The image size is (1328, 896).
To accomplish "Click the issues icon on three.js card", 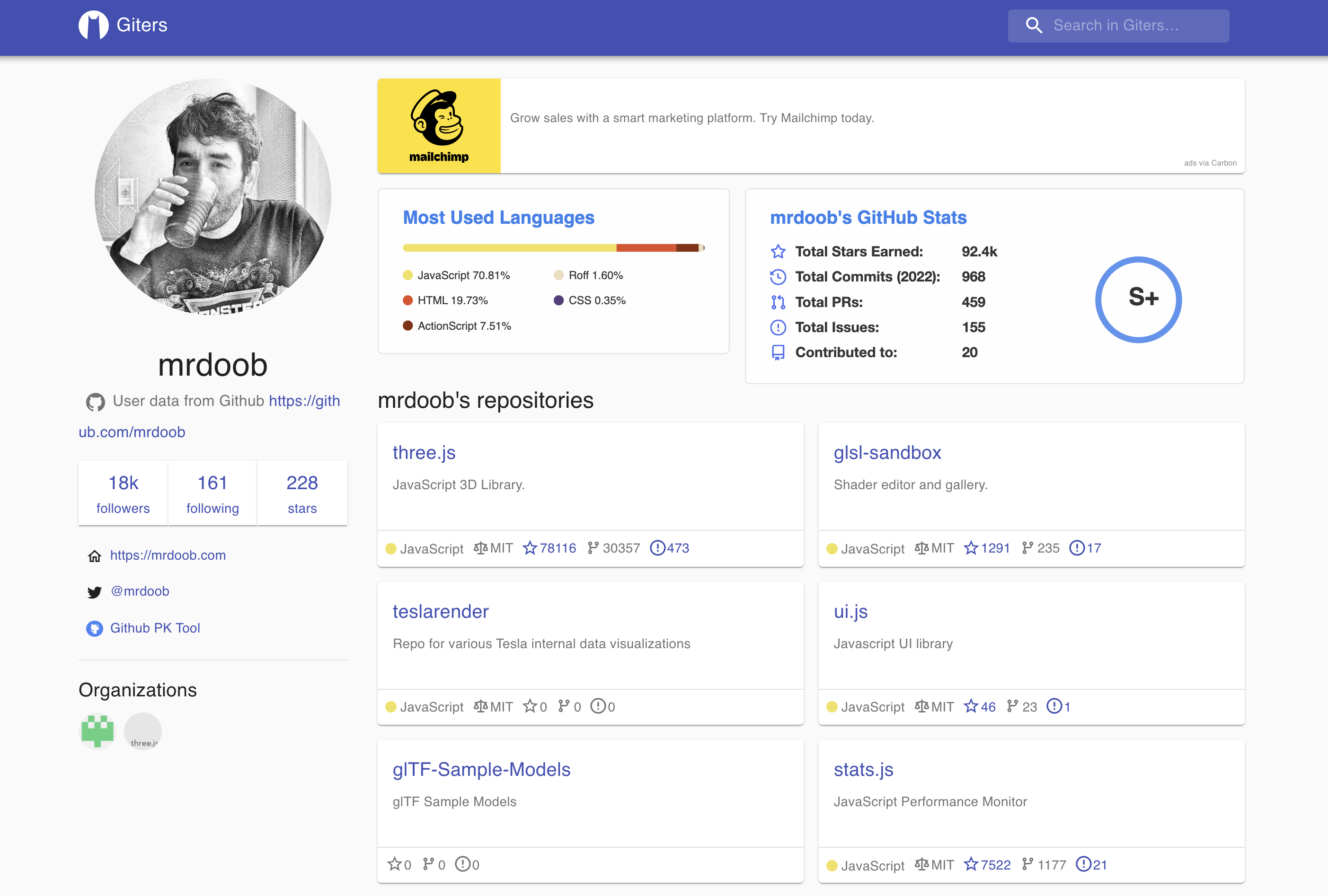I will (x=658, y=548).
